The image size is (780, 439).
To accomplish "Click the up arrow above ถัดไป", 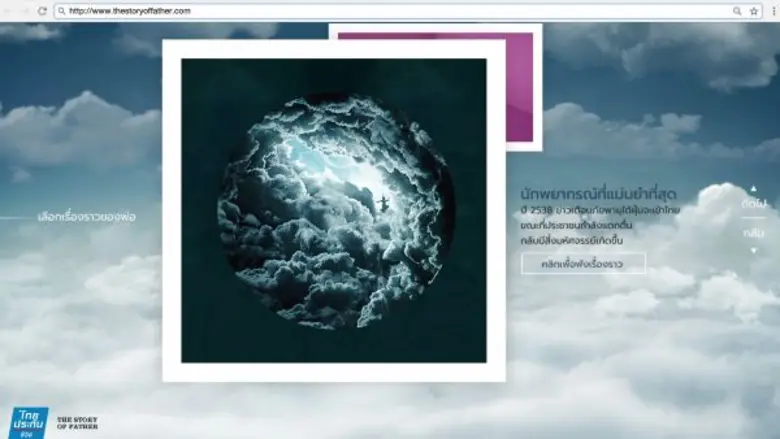I will [x=753, y=188].
